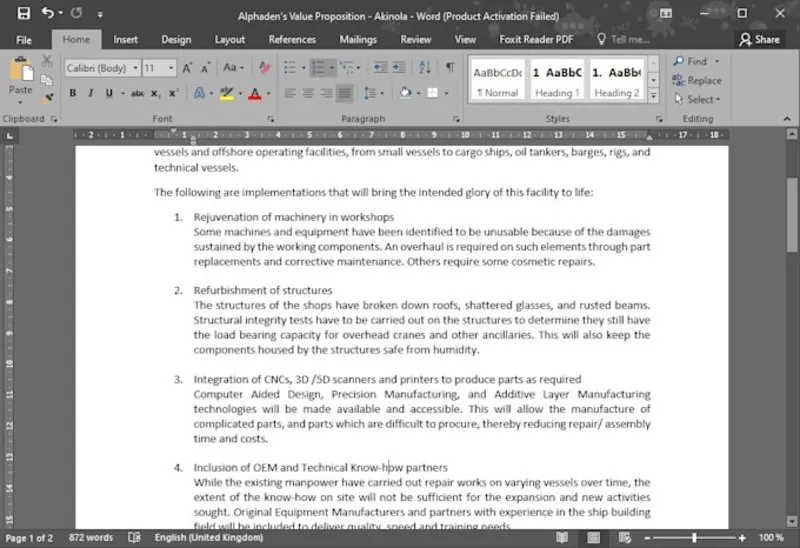Viewport: 800px width, 548px height.
Task: Click the Save icon in title bar
Action: [x=23, y=13]
